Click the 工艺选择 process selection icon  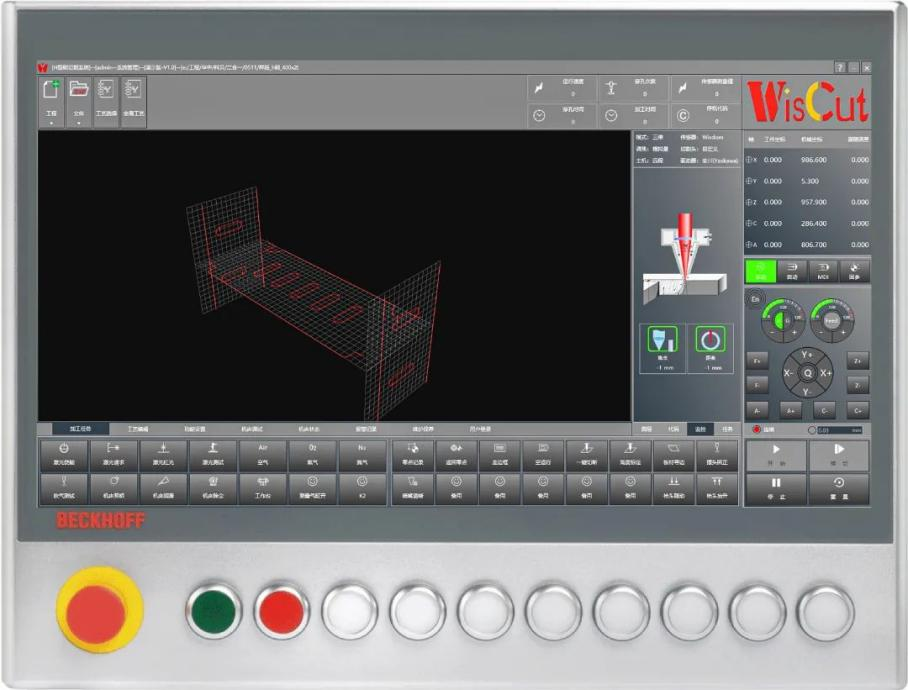point(106,89)
